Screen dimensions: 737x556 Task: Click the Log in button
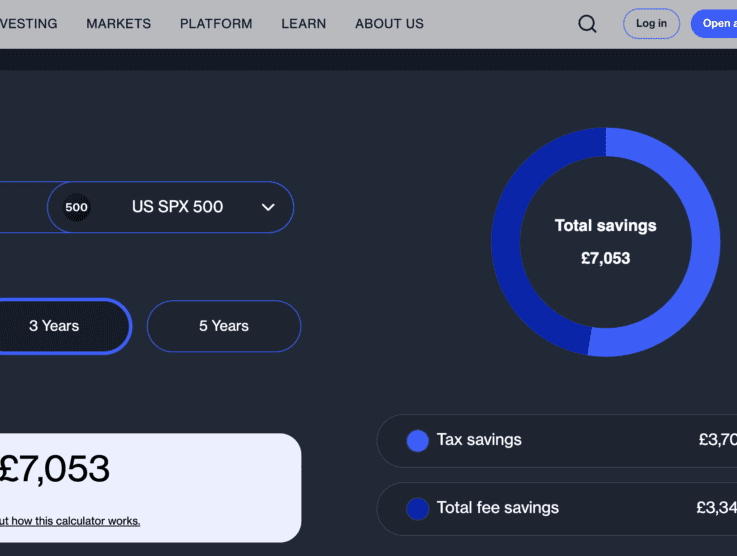[x=651, y=23]
